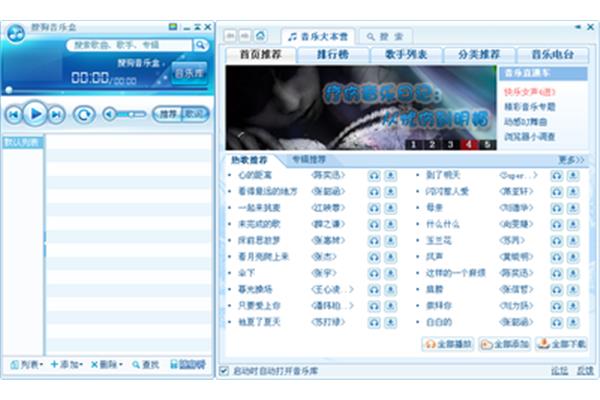Open the 动感DJ舞曲 link
Screen dimensions: 600x400
(x=525, y=122)
